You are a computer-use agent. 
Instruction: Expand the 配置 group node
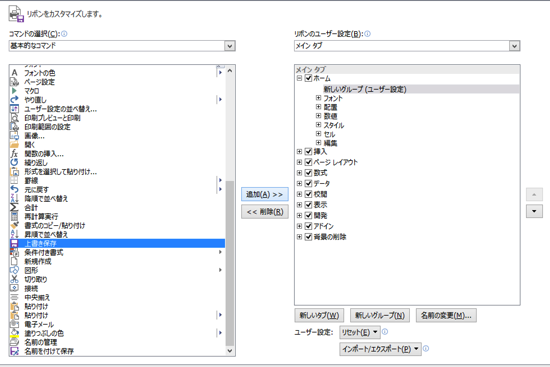pyautogui.click(x=318, y=107)
